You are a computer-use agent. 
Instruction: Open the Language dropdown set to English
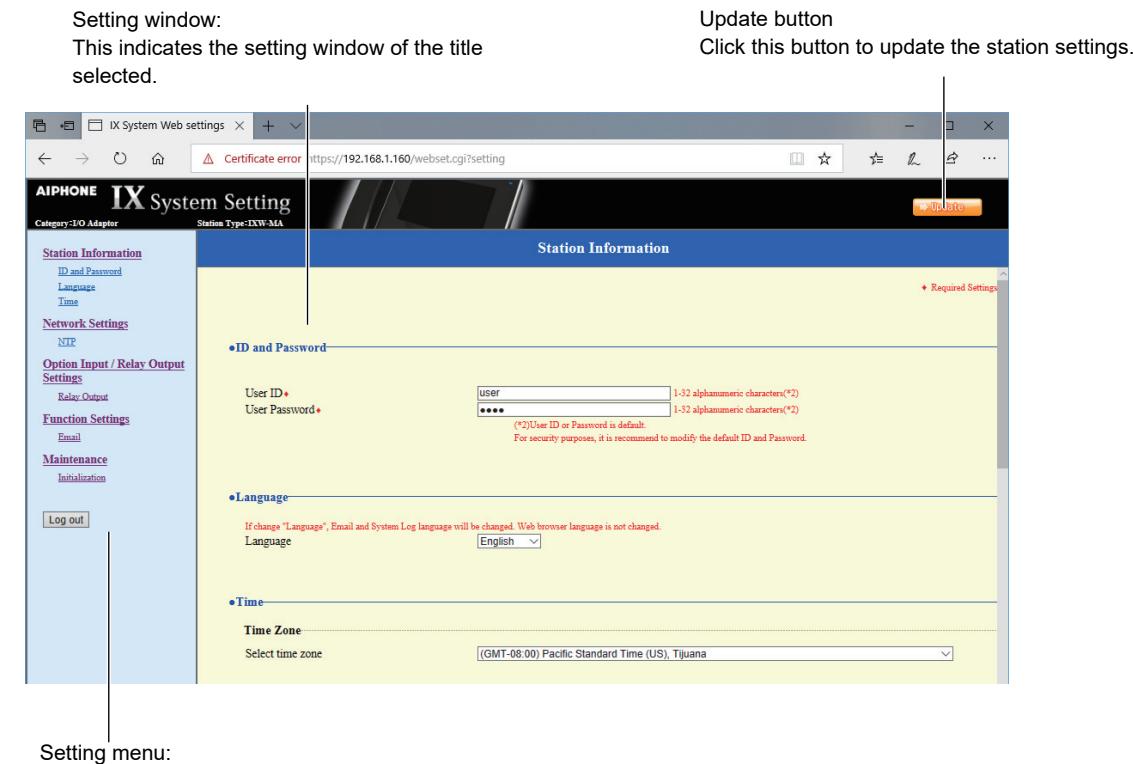(x=509, y=541)
